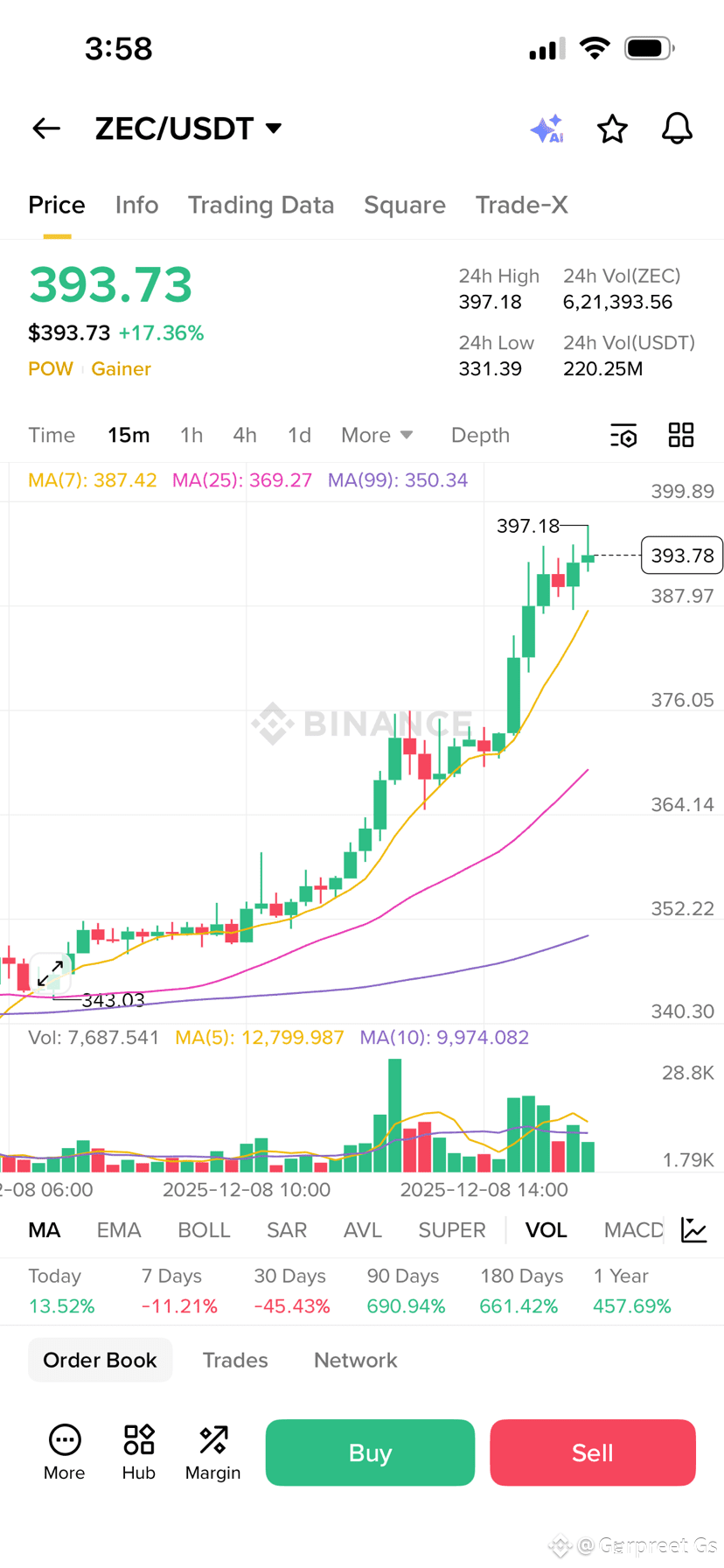Tap the 24h High value 397.18
The height and width of the screenshot is (1568, 724).
click(x=490, y=303)
